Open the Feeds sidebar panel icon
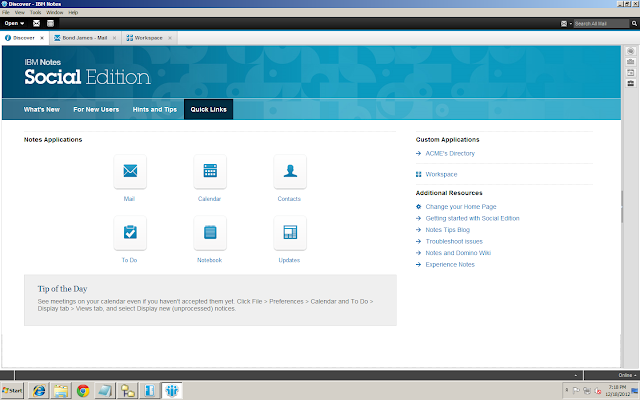This screenshot has height=400, width=640. 631,62
